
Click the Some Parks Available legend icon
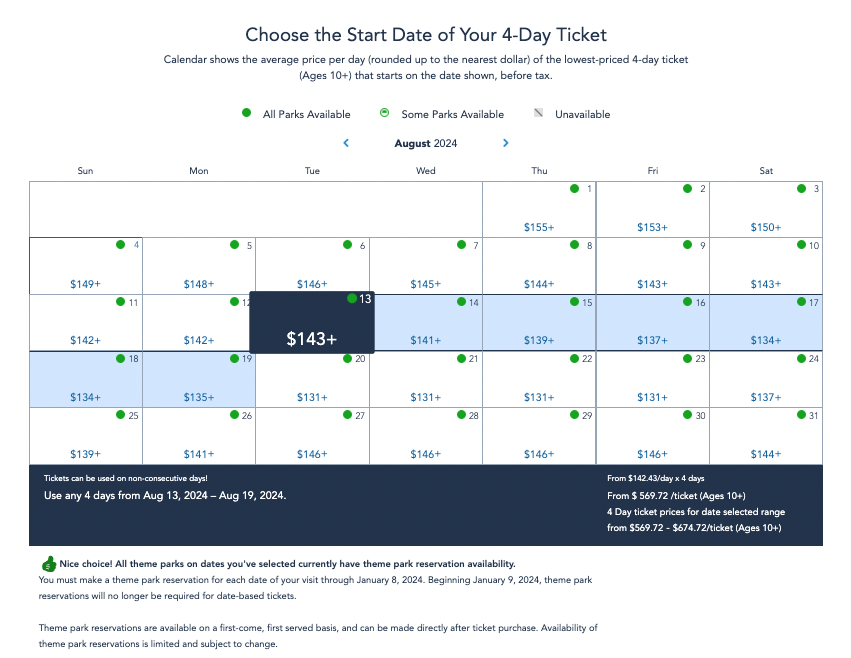tap(385, 113)
